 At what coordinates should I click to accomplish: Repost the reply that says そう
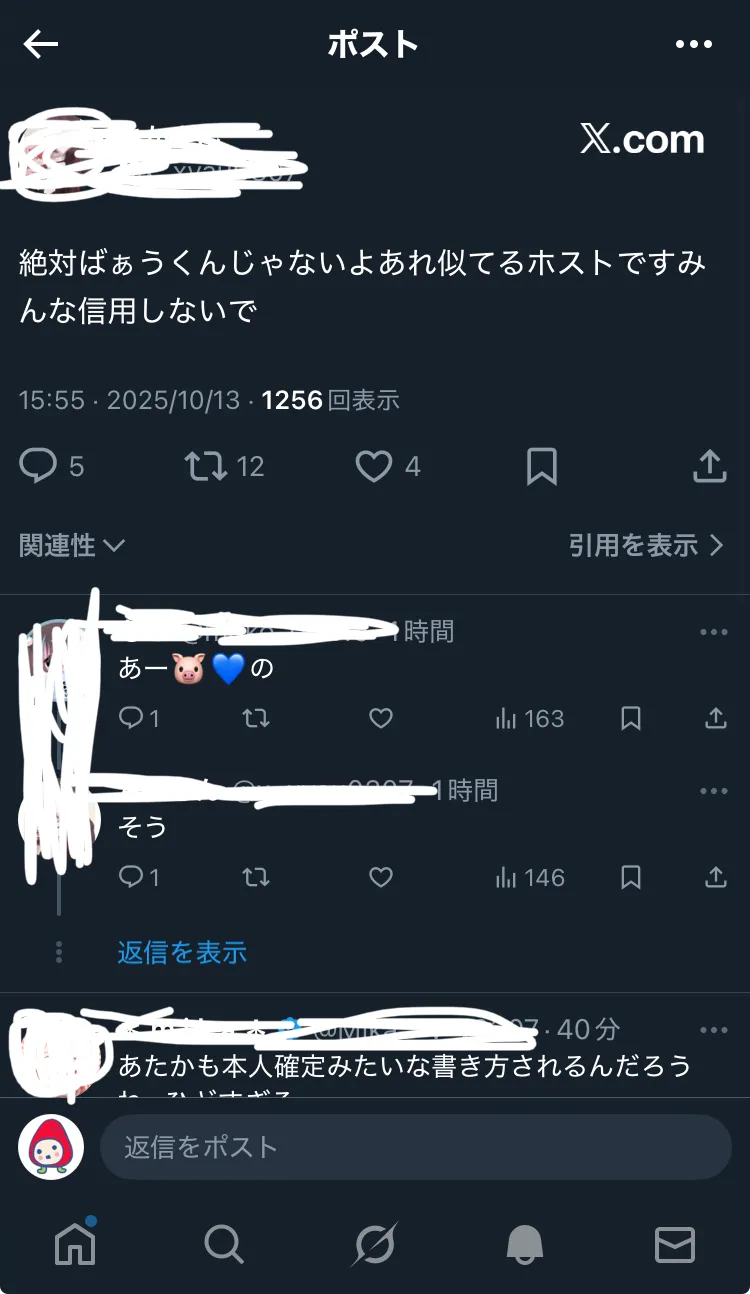click(x=256, y=877)
